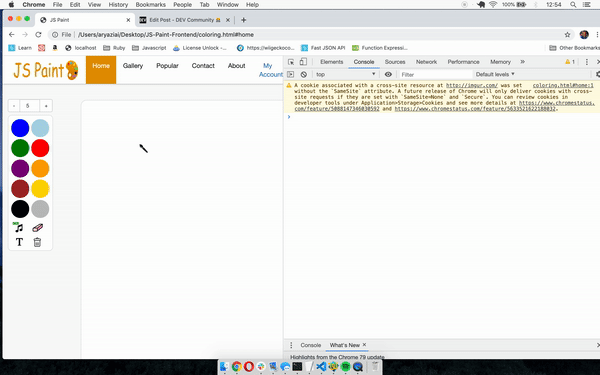The height and width of the screenshot is (375, 600).
Task: Open the History menu in the menu bar
Action: [x=118, y=5]
